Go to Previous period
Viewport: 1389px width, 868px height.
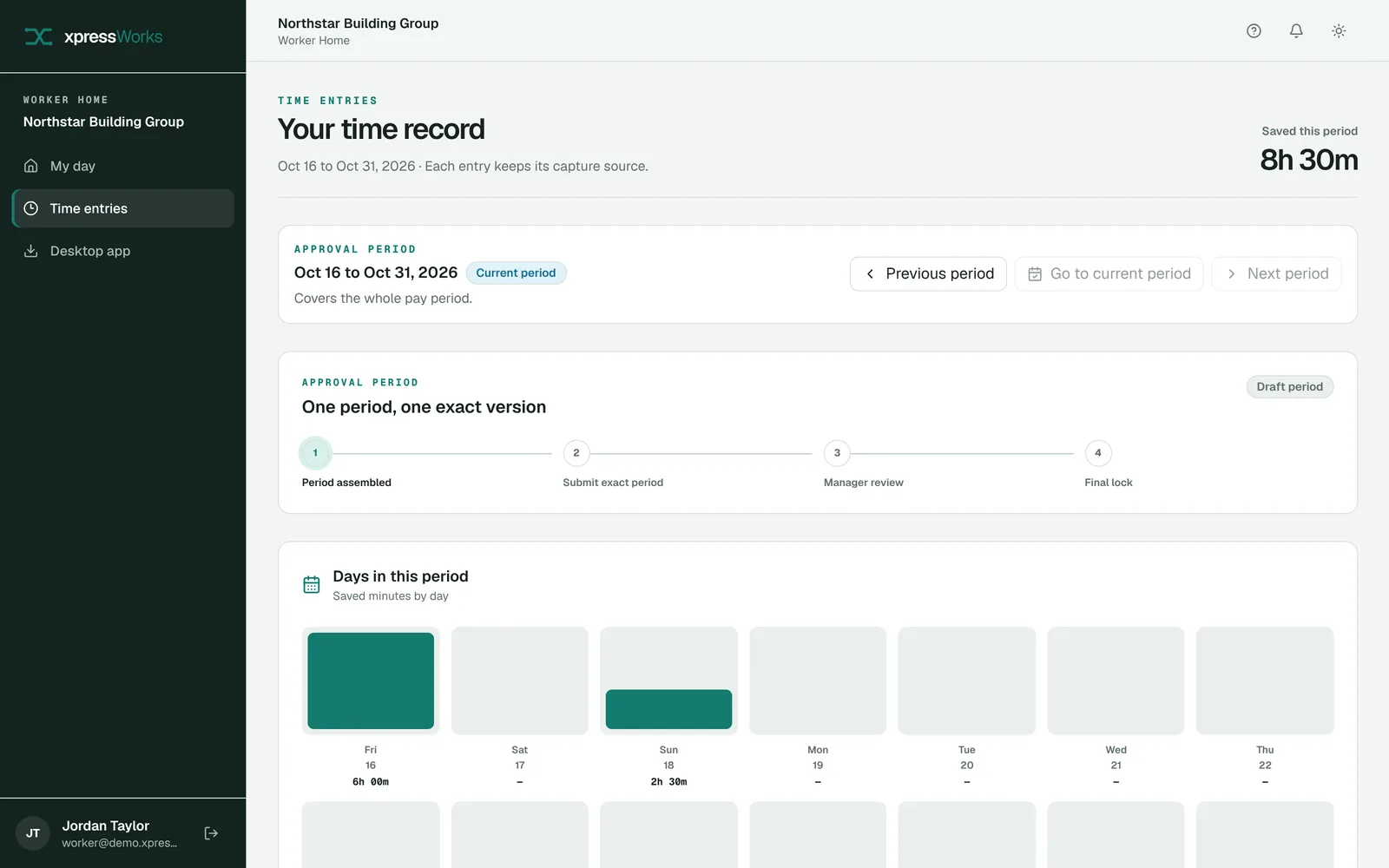click(928, 273)
